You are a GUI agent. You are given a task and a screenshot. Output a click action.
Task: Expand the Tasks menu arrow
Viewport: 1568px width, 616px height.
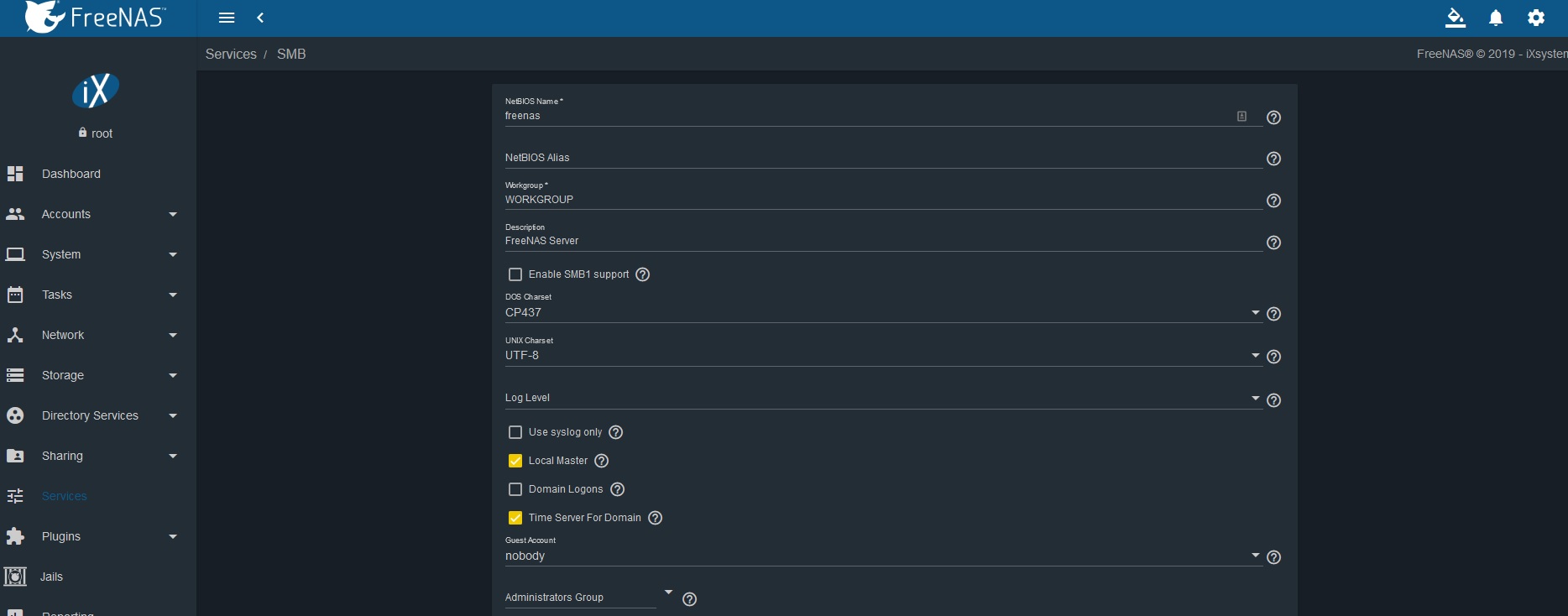click(173, 295)
